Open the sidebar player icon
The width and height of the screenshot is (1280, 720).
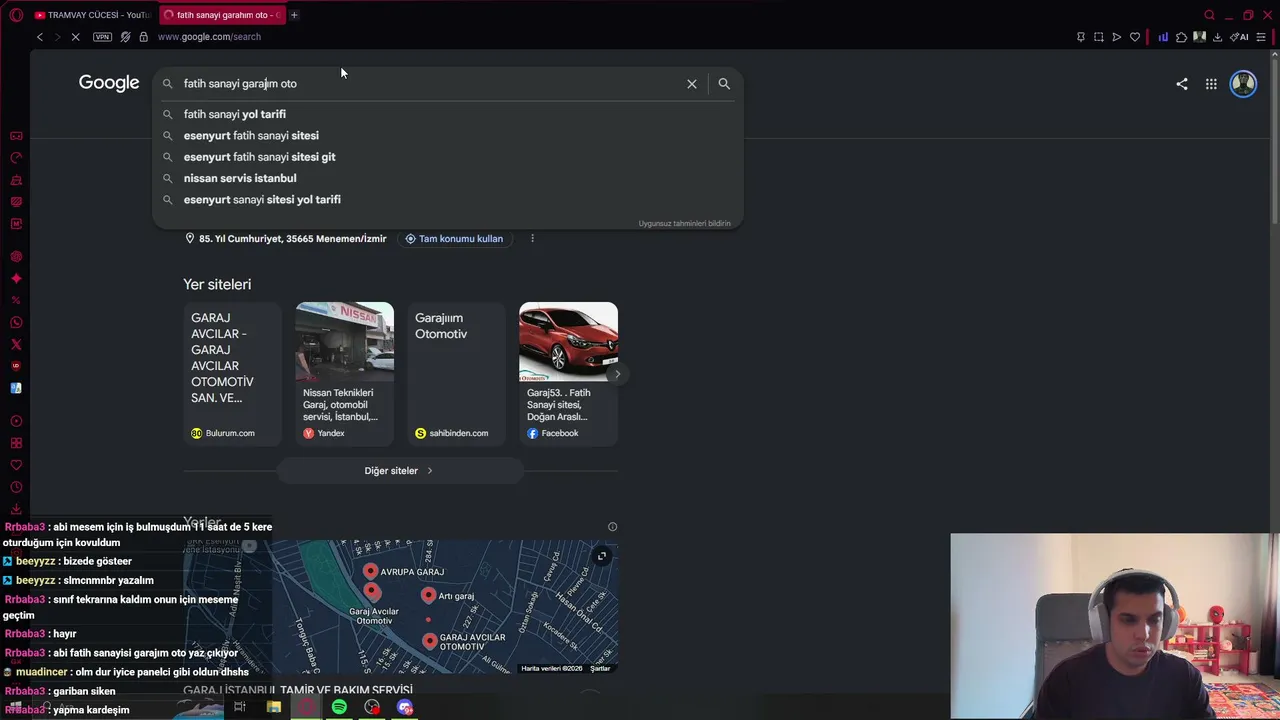coord(16,421)
